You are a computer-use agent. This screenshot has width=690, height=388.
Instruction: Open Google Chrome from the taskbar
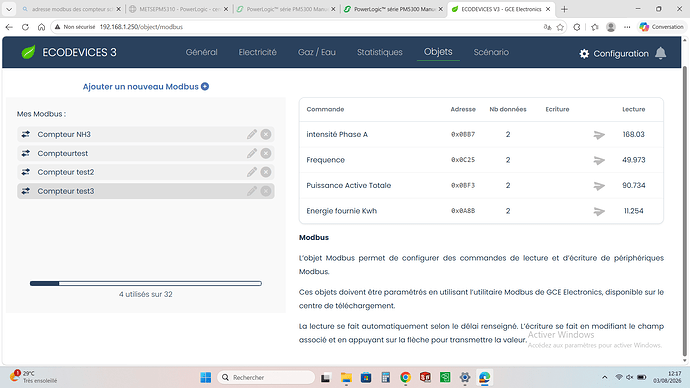[x=405, y=377]
